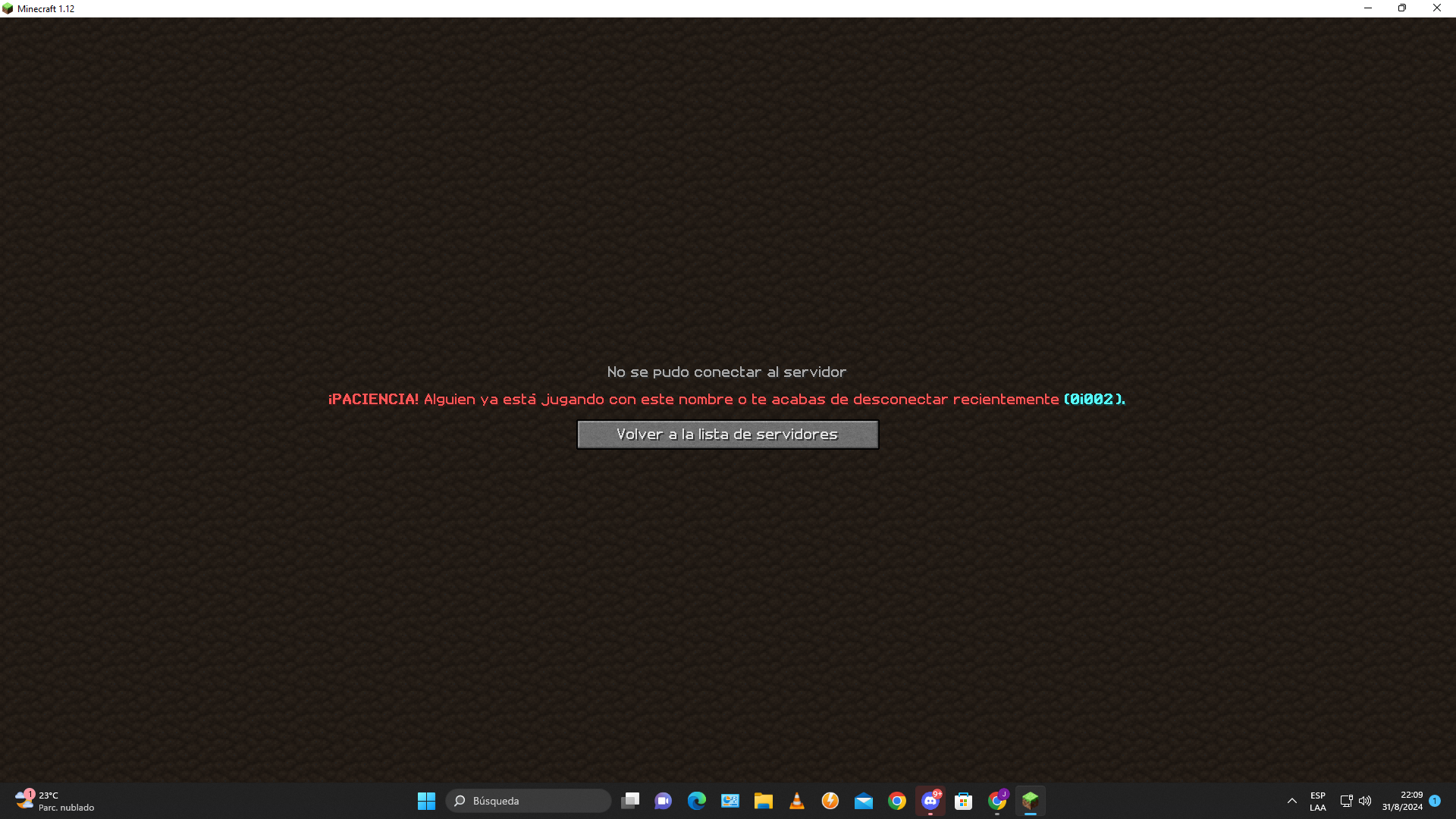Open notification center badge showing 1

(x=1435, y=801)
